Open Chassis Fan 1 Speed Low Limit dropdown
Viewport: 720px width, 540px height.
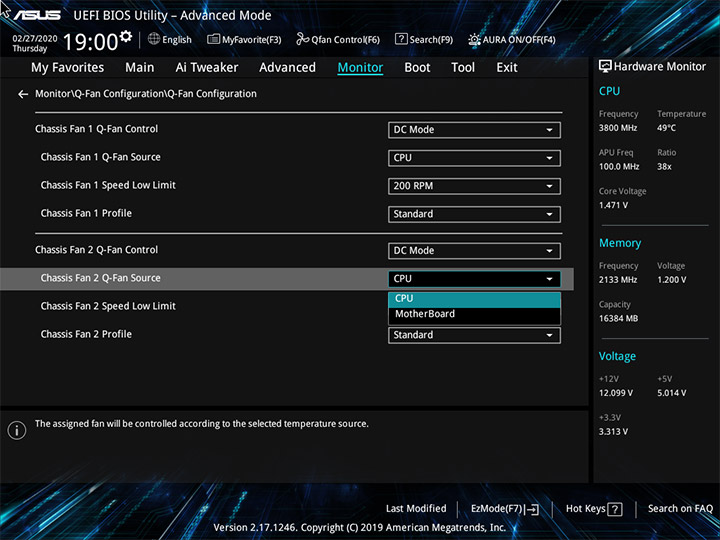(474, 186)
